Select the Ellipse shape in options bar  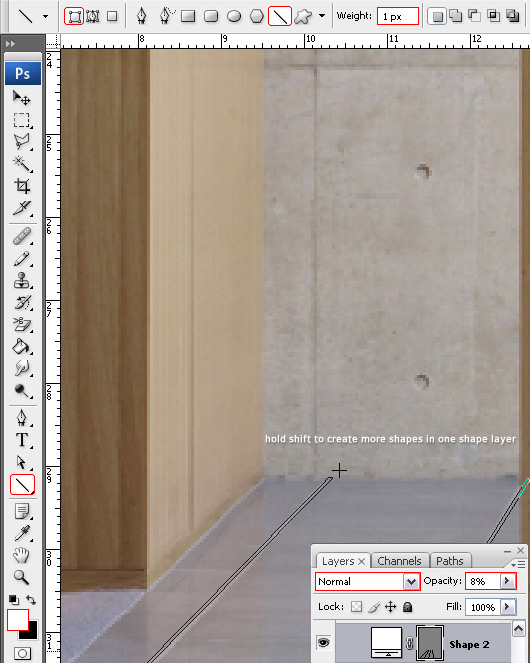coord(234,16)
